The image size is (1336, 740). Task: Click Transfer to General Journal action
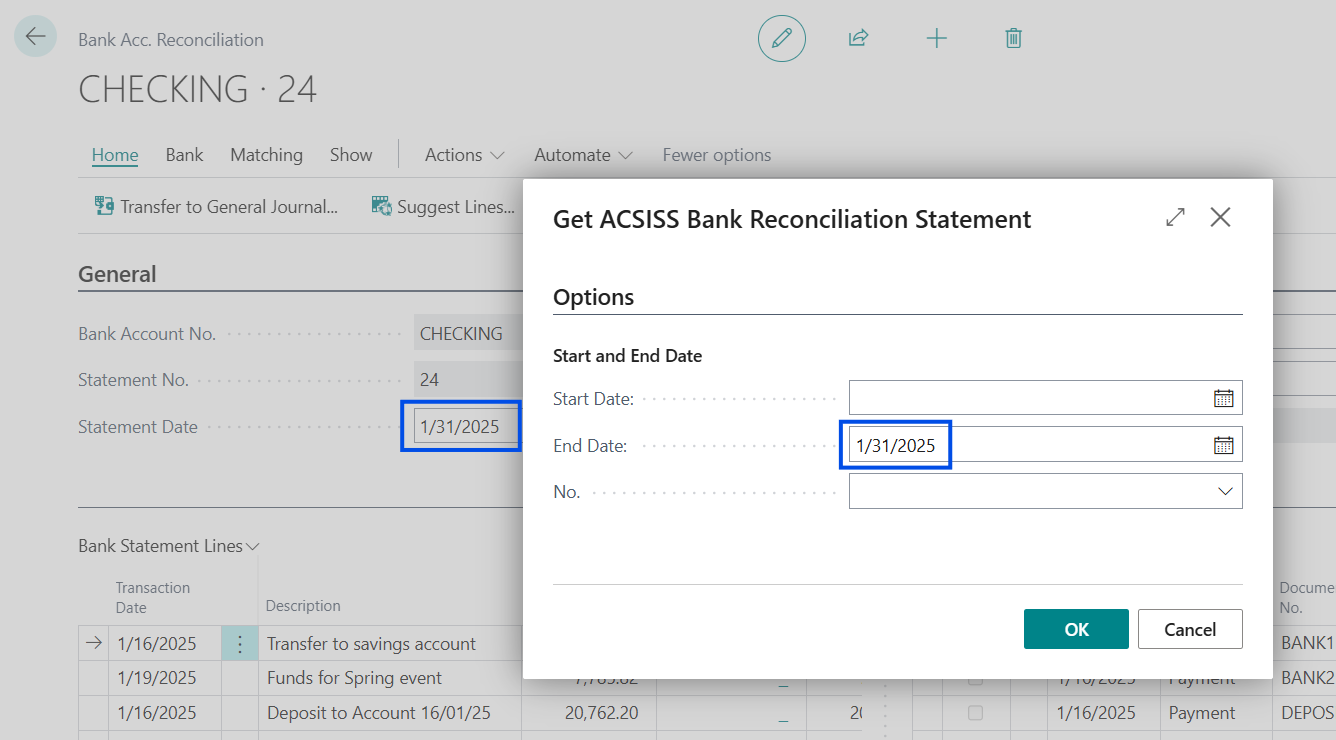[217, 207]
